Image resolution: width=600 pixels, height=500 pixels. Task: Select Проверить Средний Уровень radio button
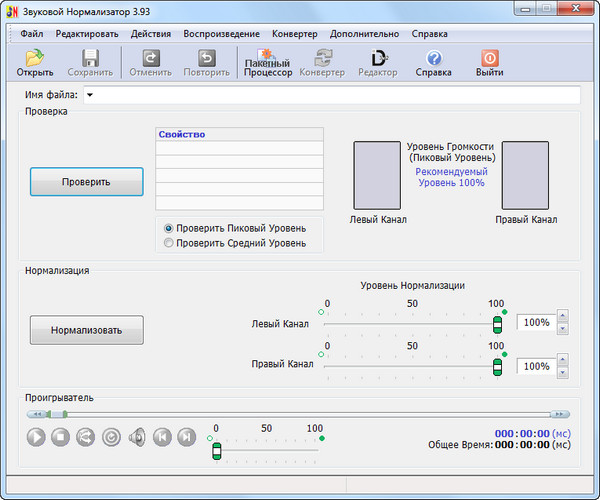coord(168,242)
